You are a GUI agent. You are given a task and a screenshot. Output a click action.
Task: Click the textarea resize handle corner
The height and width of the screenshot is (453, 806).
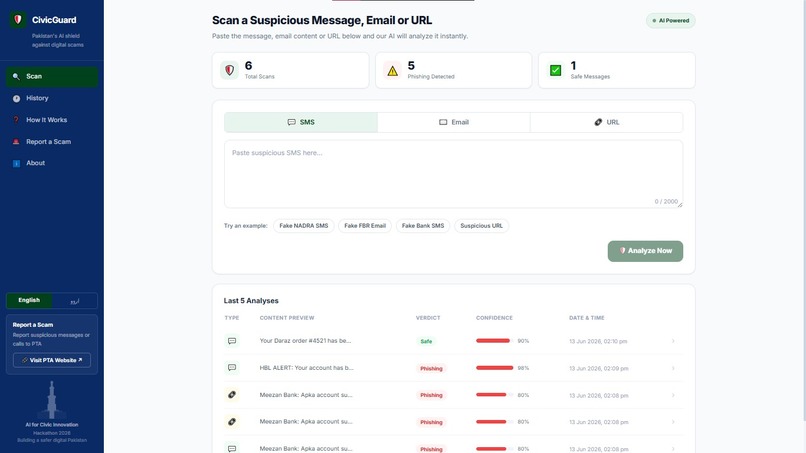[680, 205]
